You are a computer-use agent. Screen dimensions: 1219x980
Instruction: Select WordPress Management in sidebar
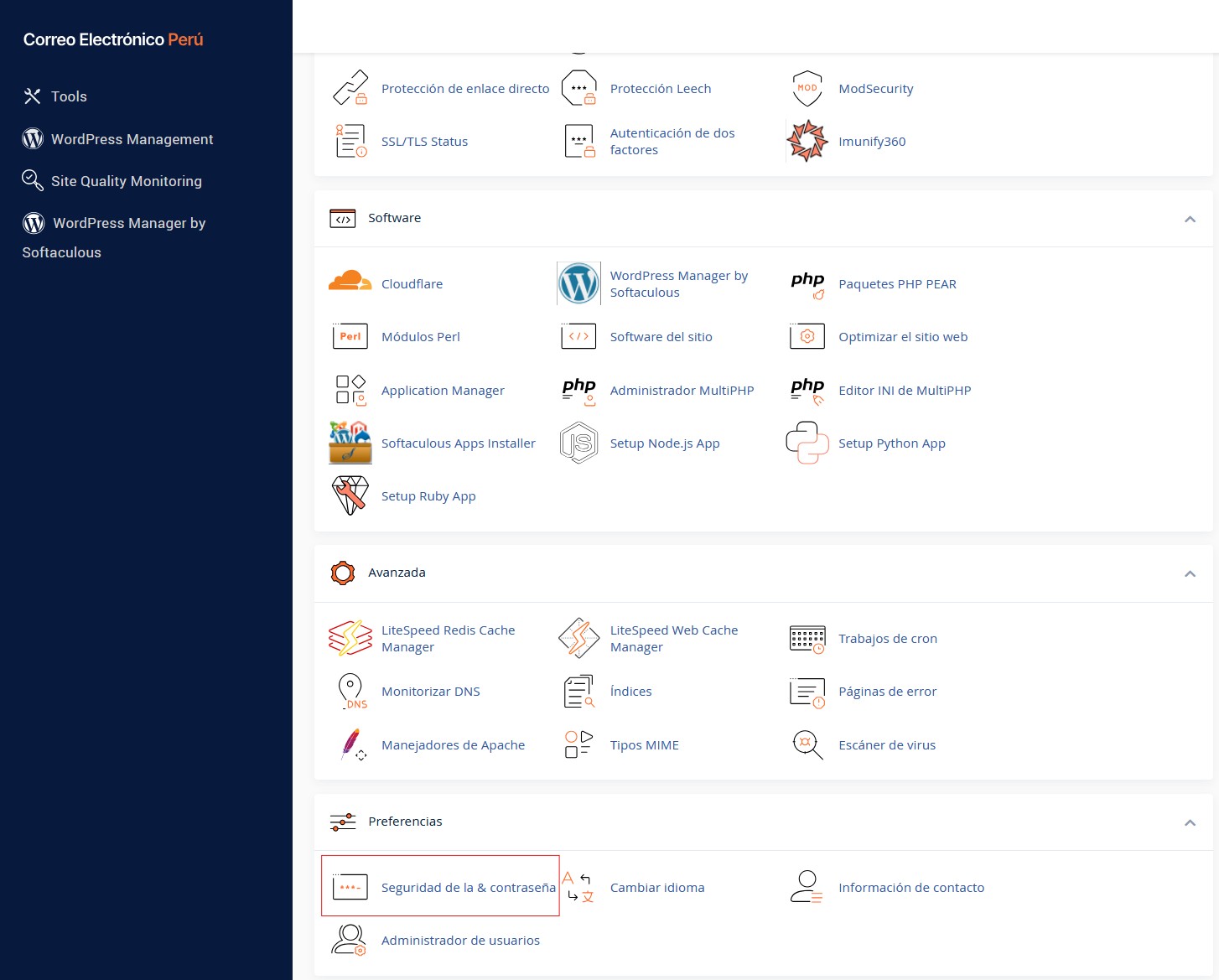(x=132, y=139)
